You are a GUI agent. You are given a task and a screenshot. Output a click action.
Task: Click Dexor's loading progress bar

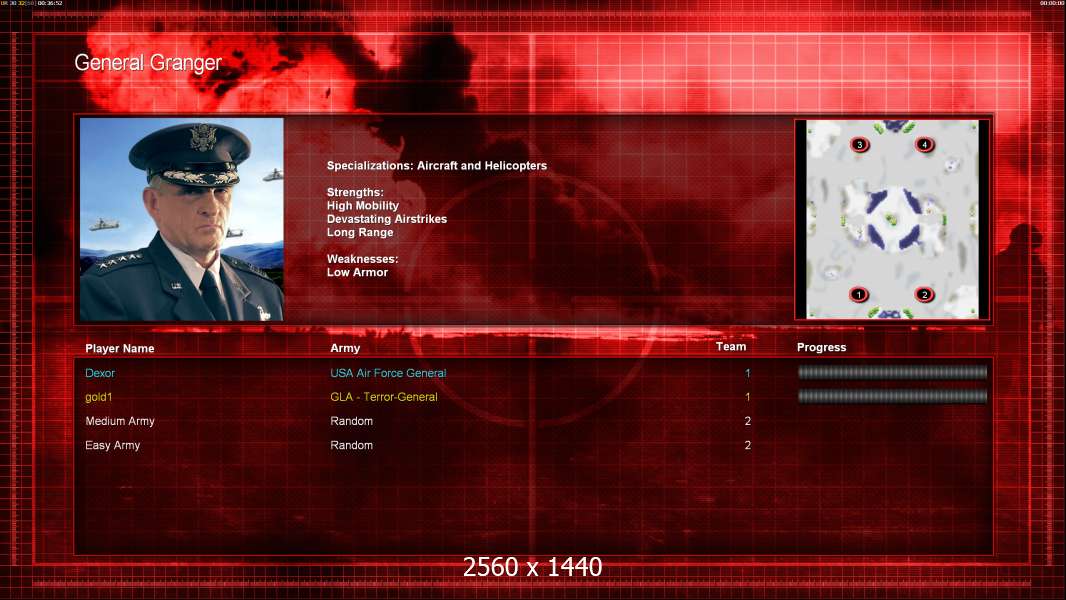pyautogui.click(x=892, y=372)
